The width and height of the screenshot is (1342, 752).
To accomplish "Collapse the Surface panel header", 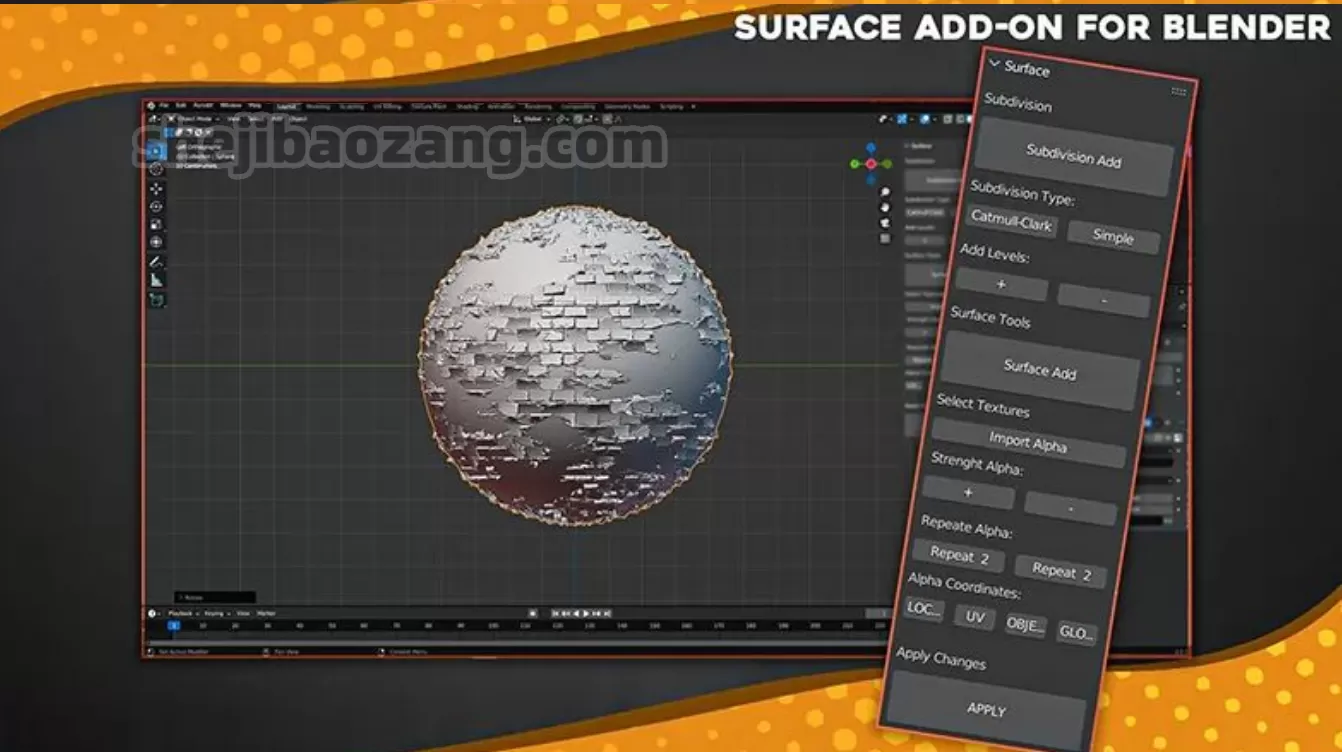I will coord(994,64).
